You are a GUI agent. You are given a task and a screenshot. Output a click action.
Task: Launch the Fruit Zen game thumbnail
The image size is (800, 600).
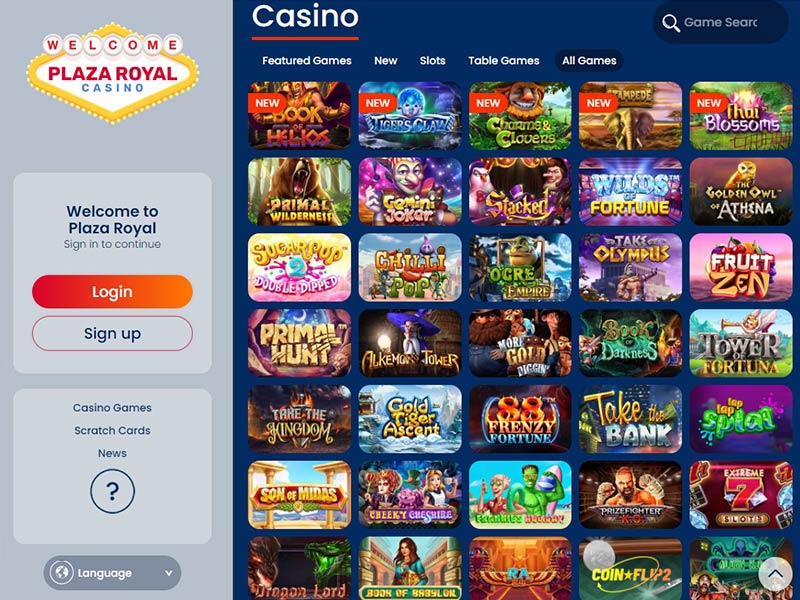pyautogui.click(x=741, y=267)
